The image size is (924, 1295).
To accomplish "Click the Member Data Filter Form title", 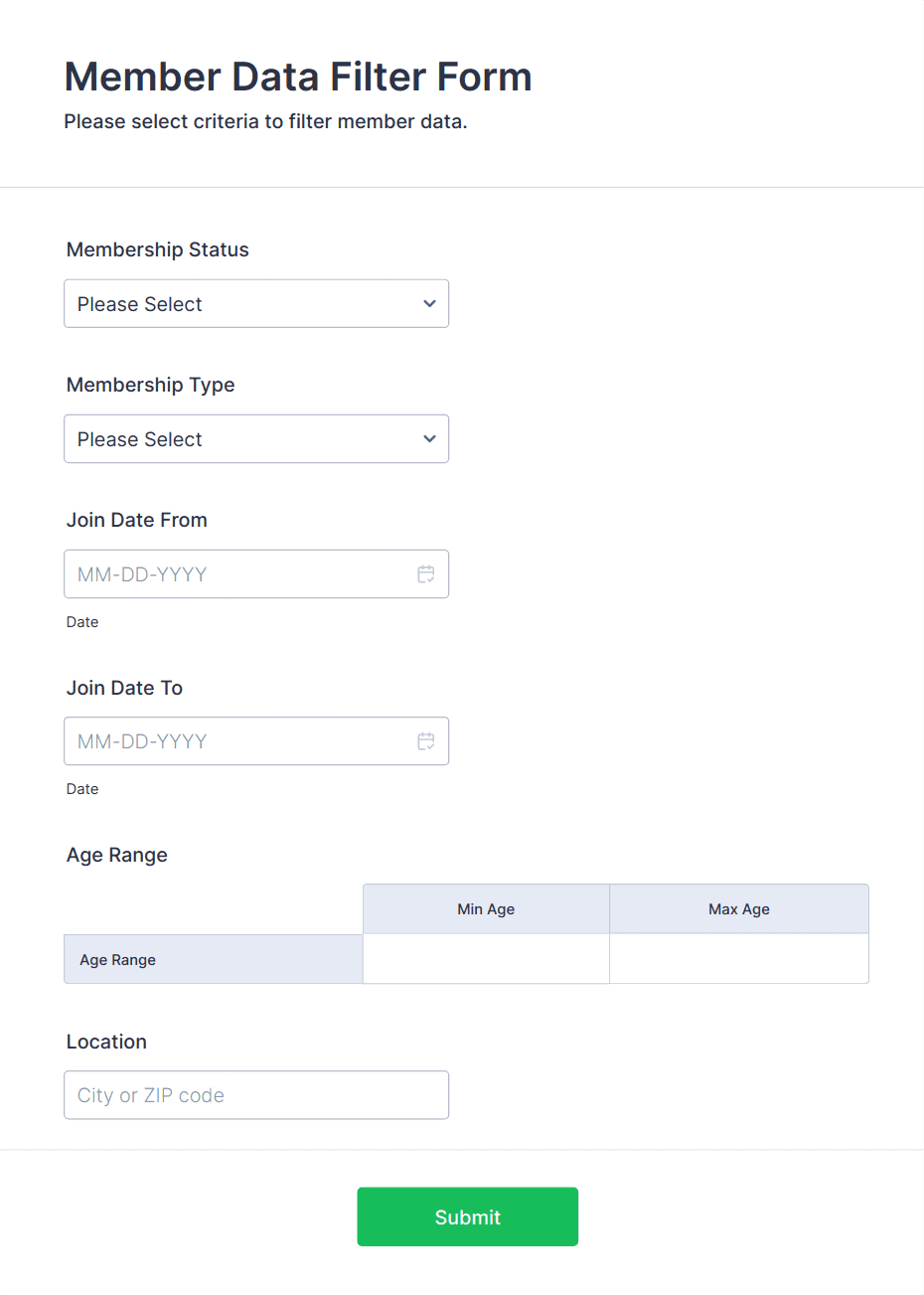I will coord(298,77).
